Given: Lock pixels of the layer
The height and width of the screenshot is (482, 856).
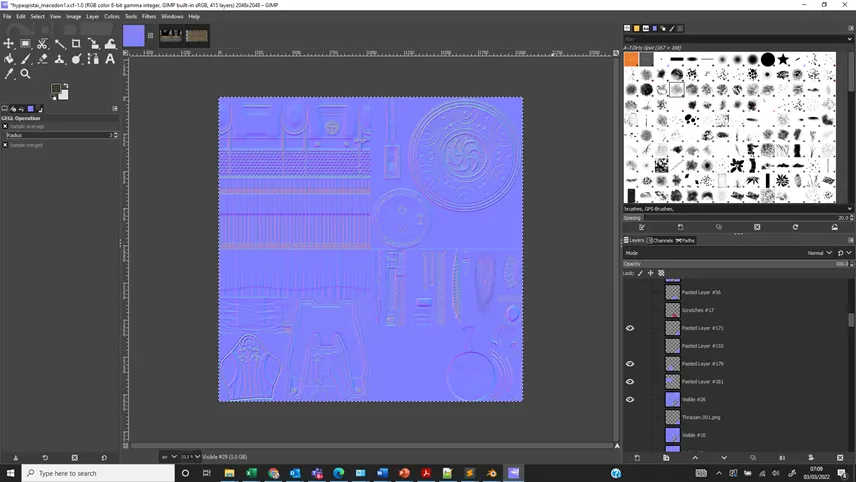Looking at the screenshot, I should point(640,273).
